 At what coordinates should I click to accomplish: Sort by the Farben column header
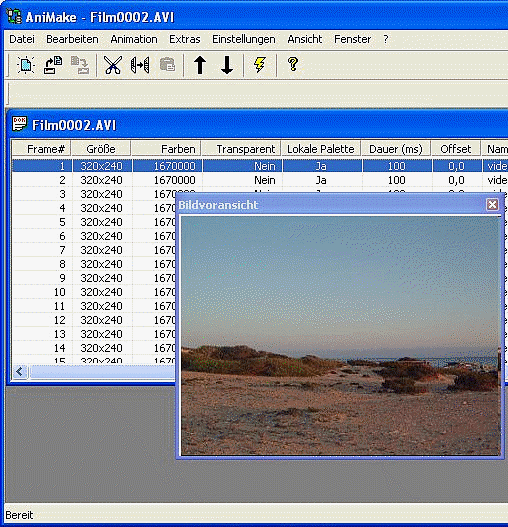(166, 149)
